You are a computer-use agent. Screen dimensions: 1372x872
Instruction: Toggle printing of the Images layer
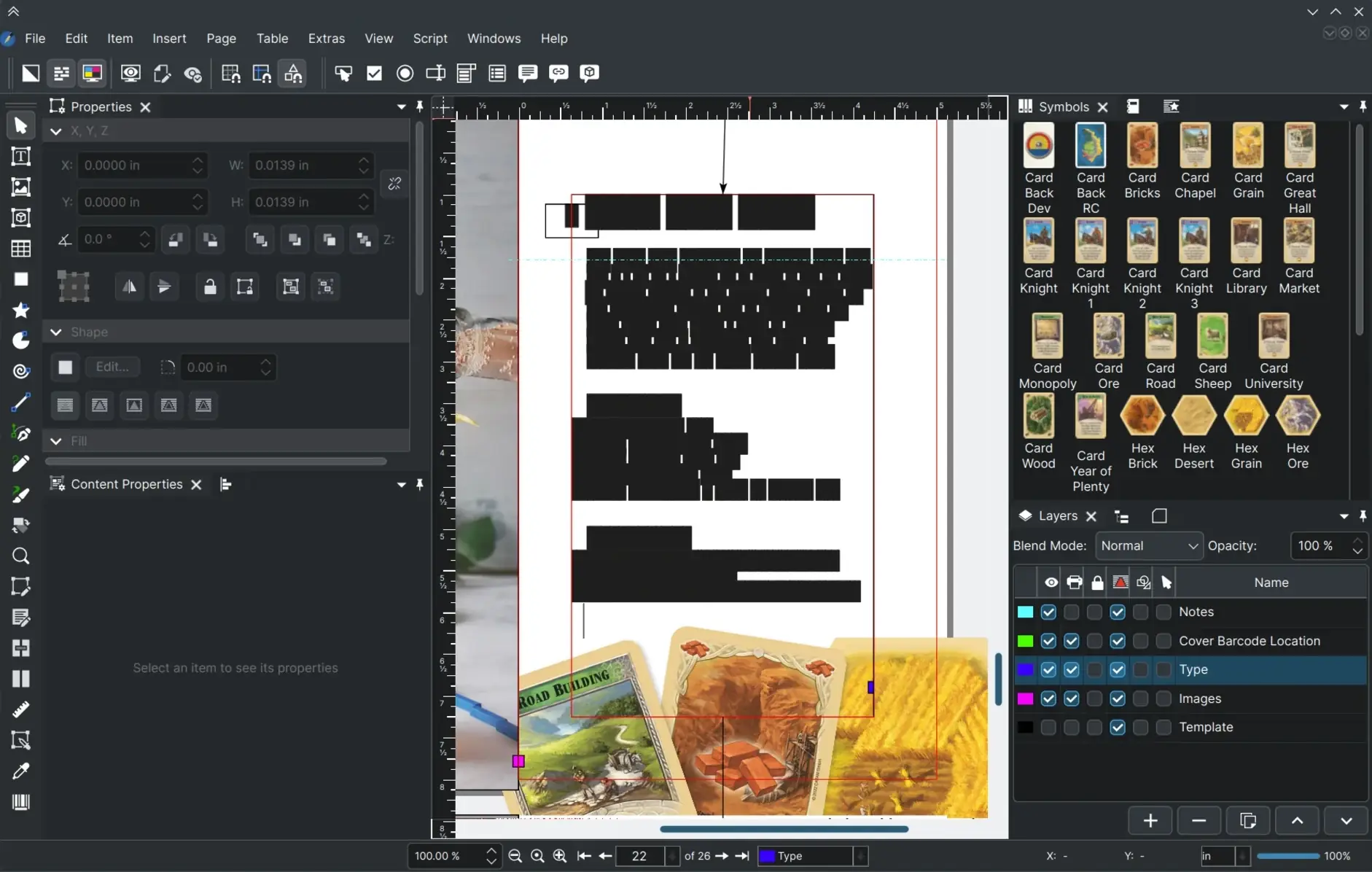click(x=1071, y=698)
